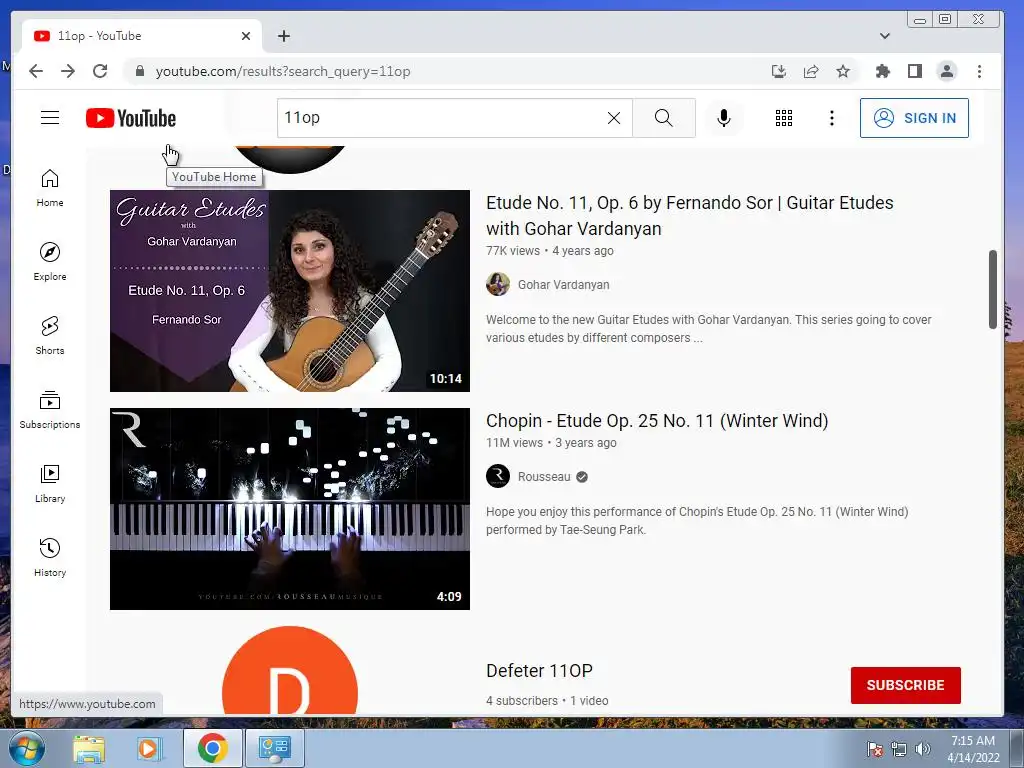Open Rousseau channel name
1024x768 pixels.
pyautogui.click(x=544, y=477)
